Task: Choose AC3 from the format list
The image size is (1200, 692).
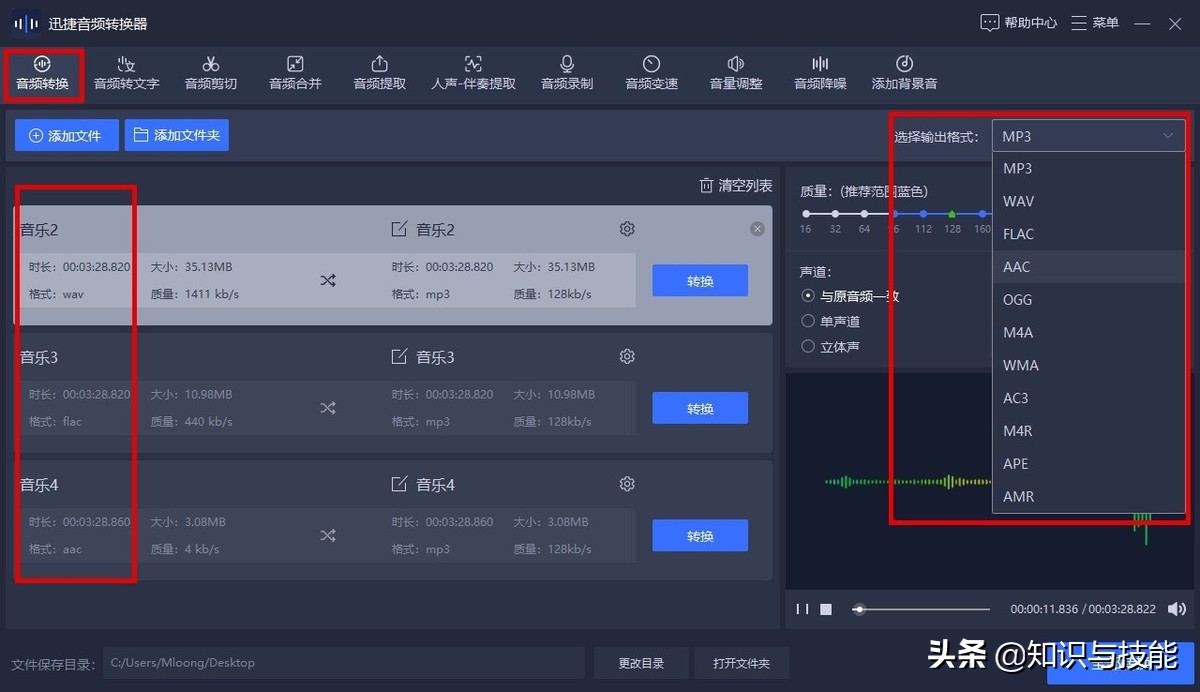Action: [1088, 398]
